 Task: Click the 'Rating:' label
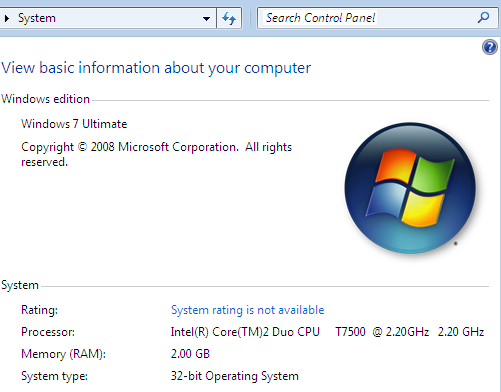(x=39, y=310)
